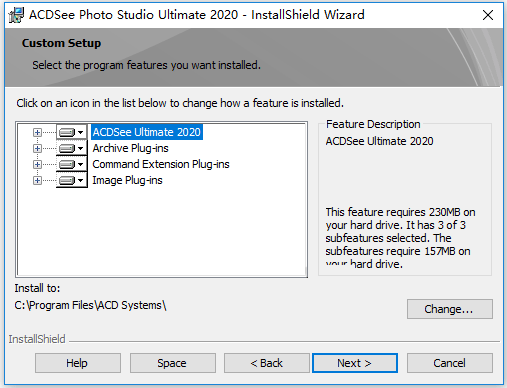Viewport: 507px width, 388px height.
Task: Click the installer icon in title bar
Action: (16, 15)
